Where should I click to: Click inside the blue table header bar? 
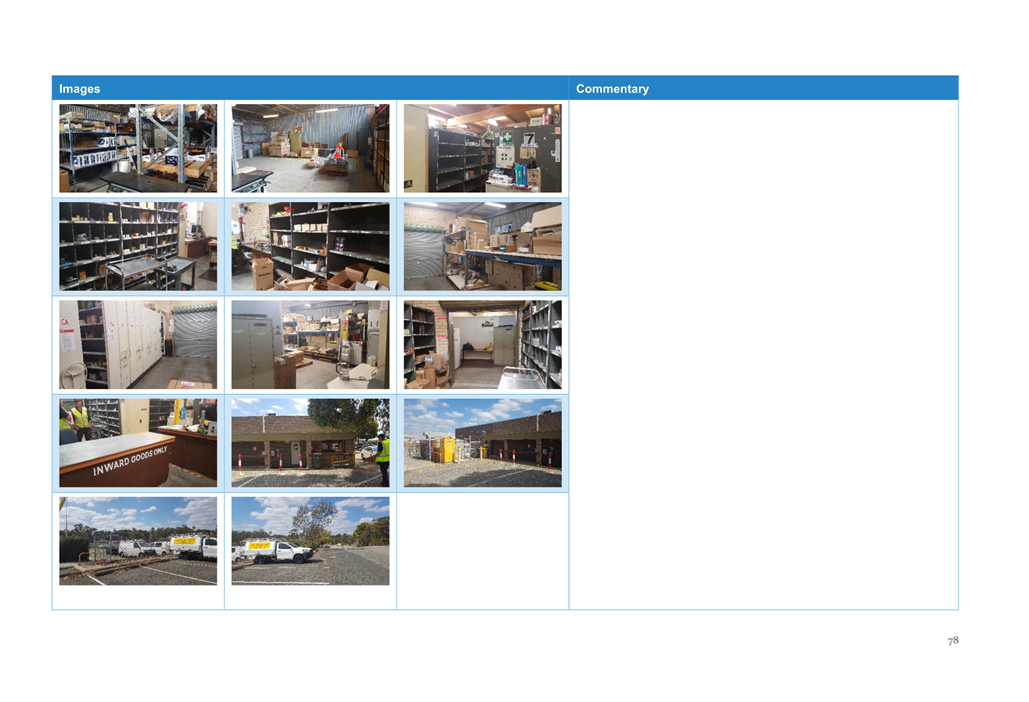point(400,88)
